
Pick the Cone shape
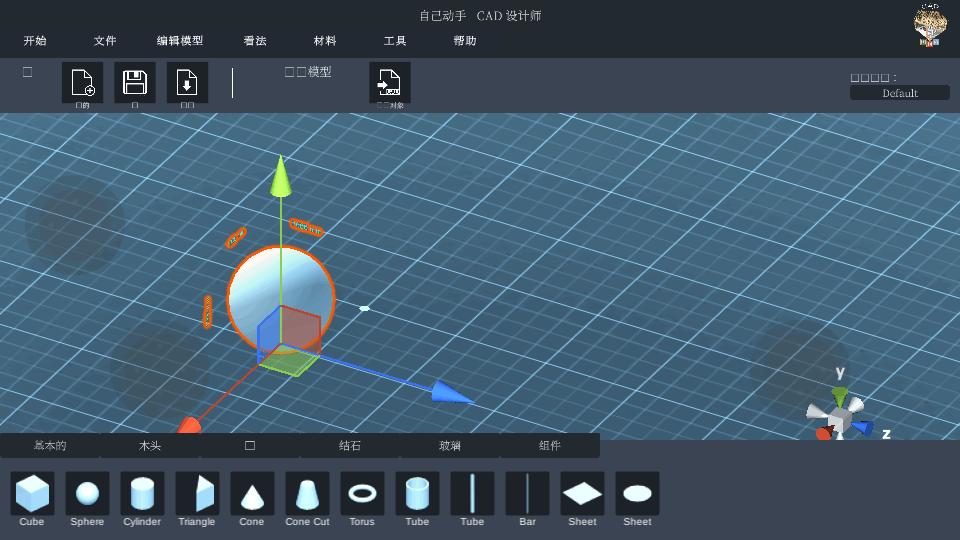point(252,494)
